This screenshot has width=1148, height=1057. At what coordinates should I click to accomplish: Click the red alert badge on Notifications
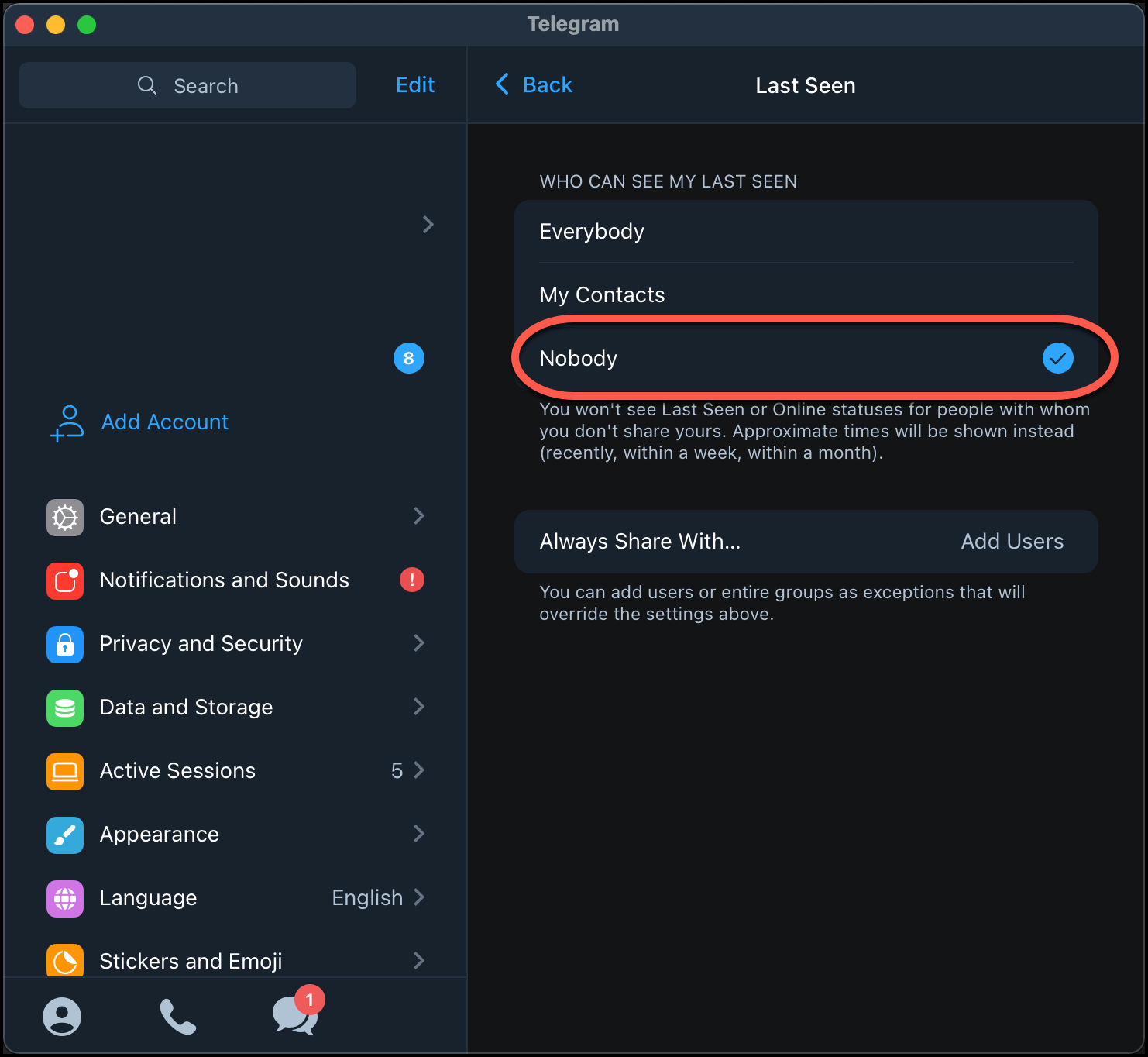pos(412,580)
